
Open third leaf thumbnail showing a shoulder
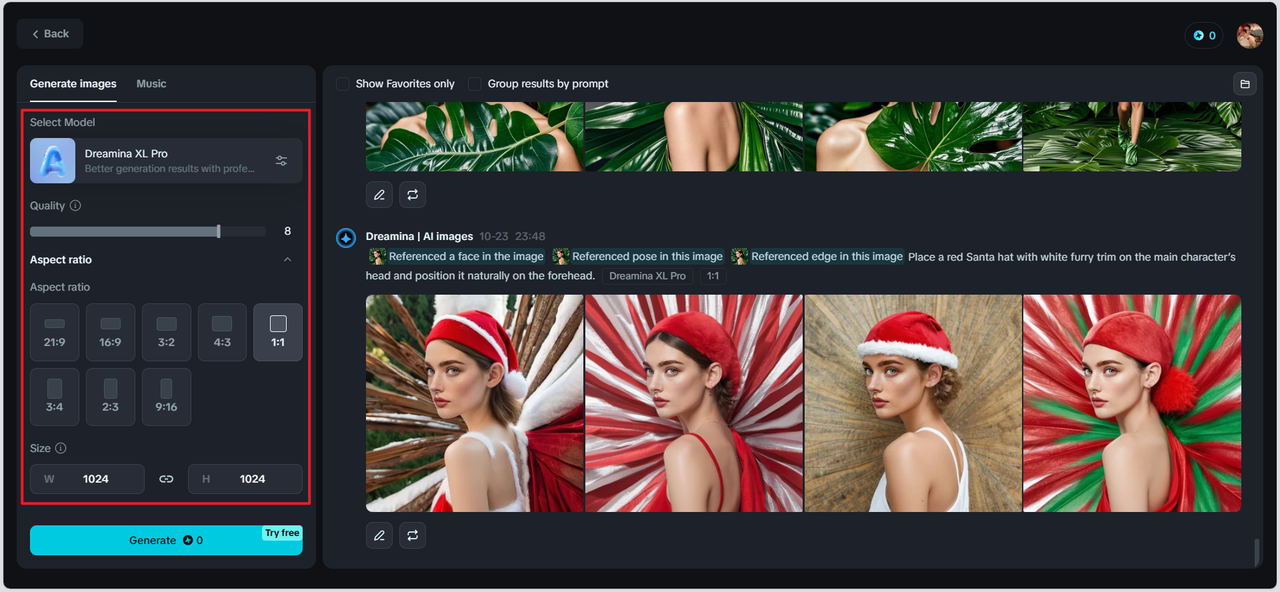913,136
